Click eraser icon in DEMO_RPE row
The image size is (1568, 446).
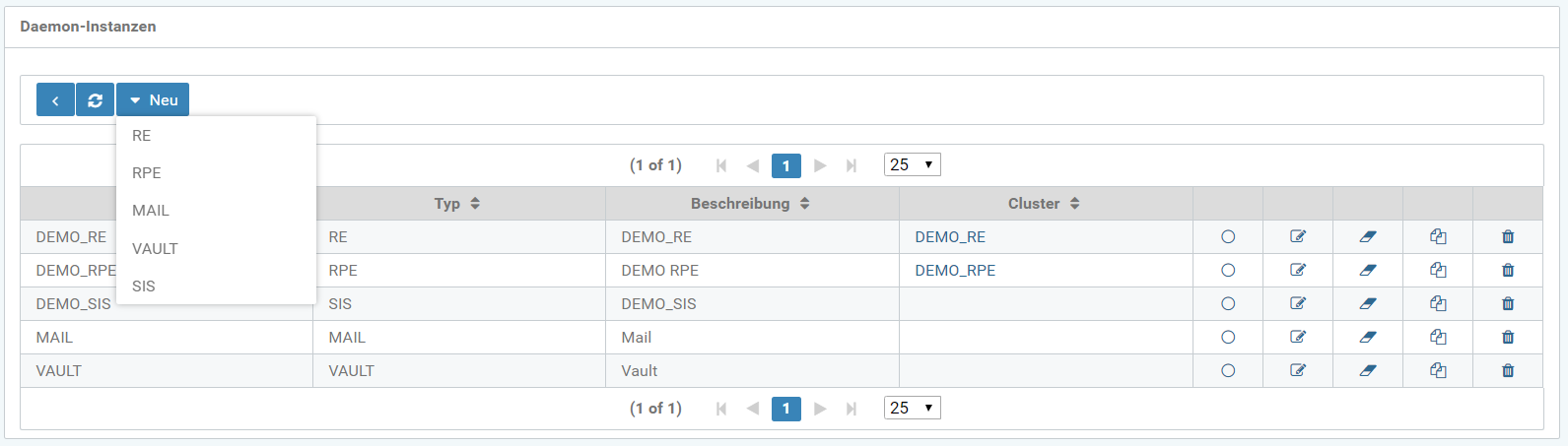[x=1367, y=270]
